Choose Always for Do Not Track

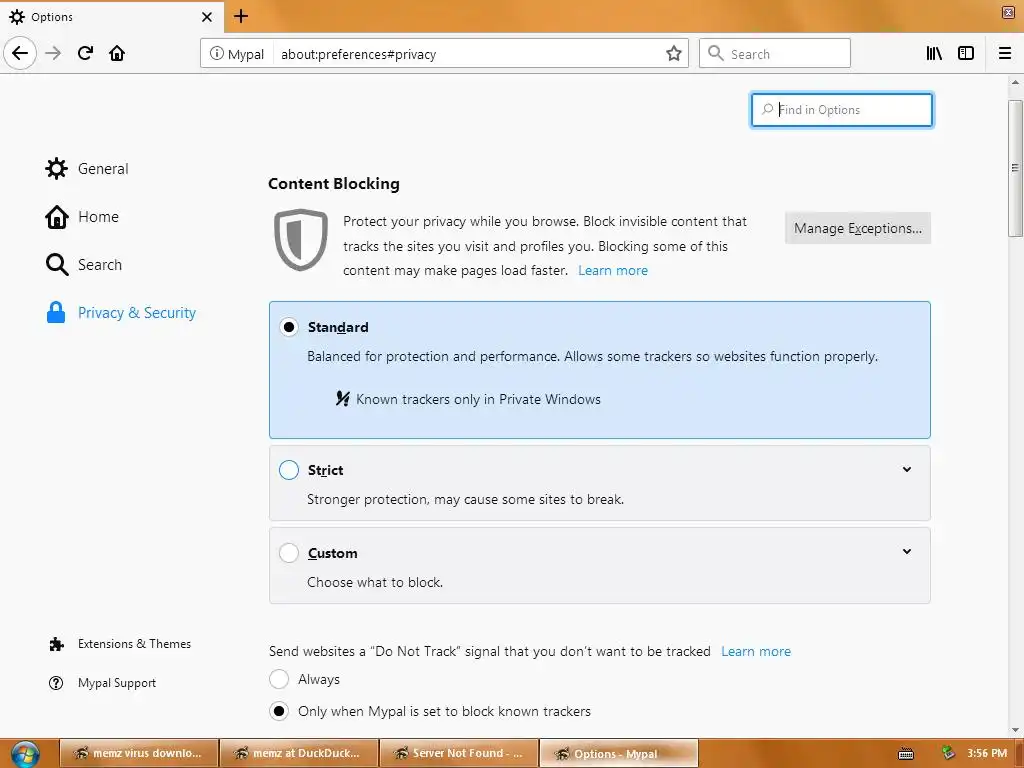tap(279, 679)
